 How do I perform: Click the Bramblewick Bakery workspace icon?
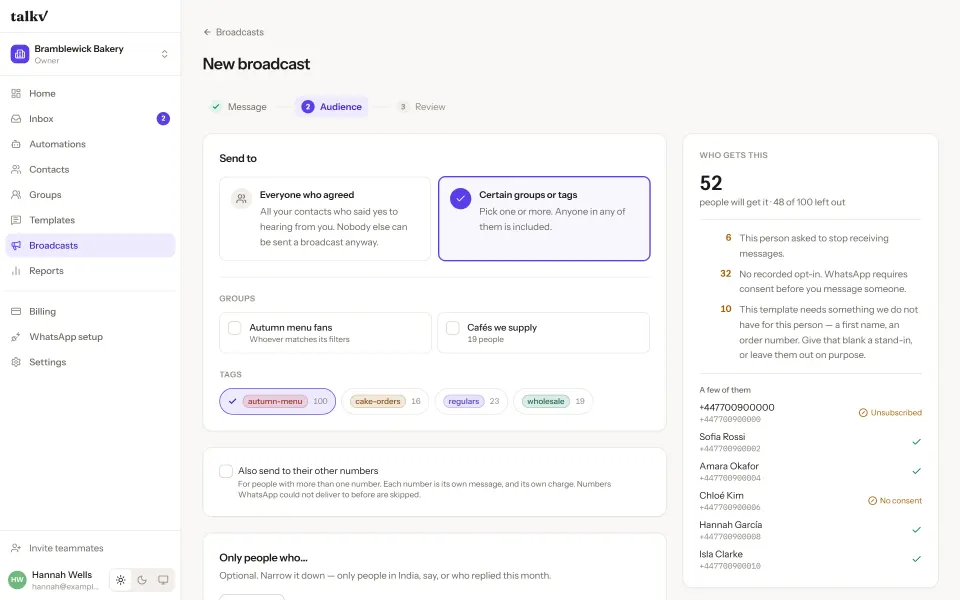point(20,54)
